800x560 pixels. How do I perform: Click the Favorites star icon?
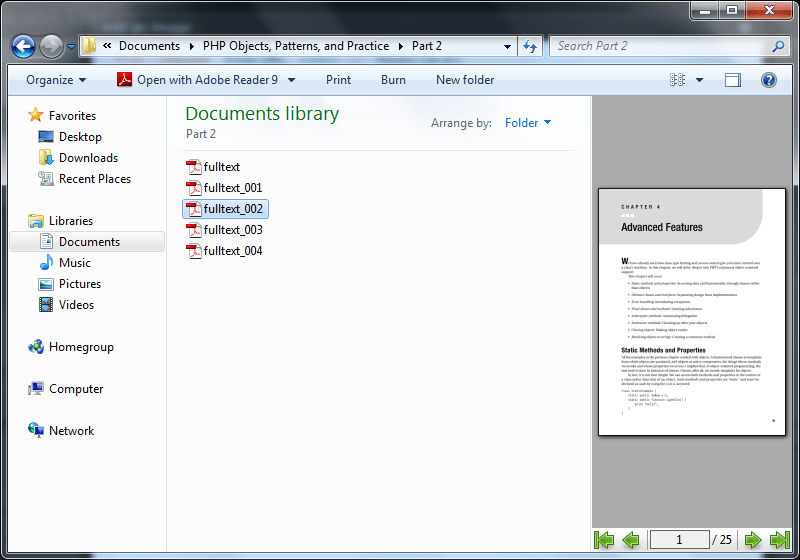(35, 115)
